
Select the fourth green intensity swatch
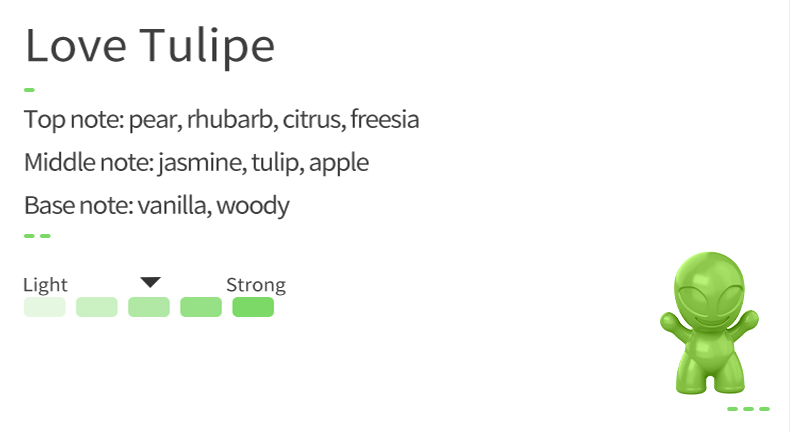(x=201, y=307)
